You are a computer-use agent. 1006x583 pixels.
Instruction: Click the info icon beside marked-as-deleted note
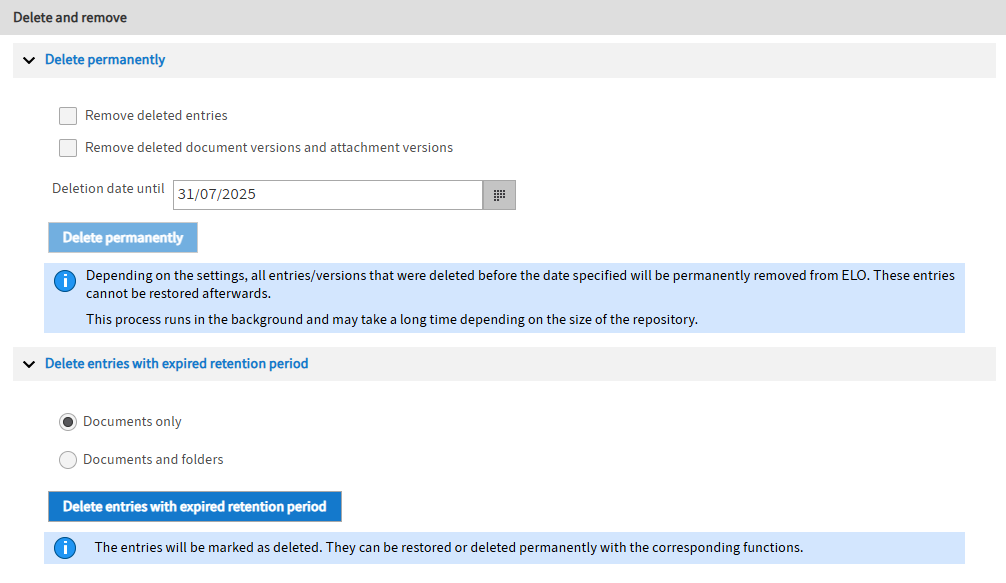tap(65, 548)
